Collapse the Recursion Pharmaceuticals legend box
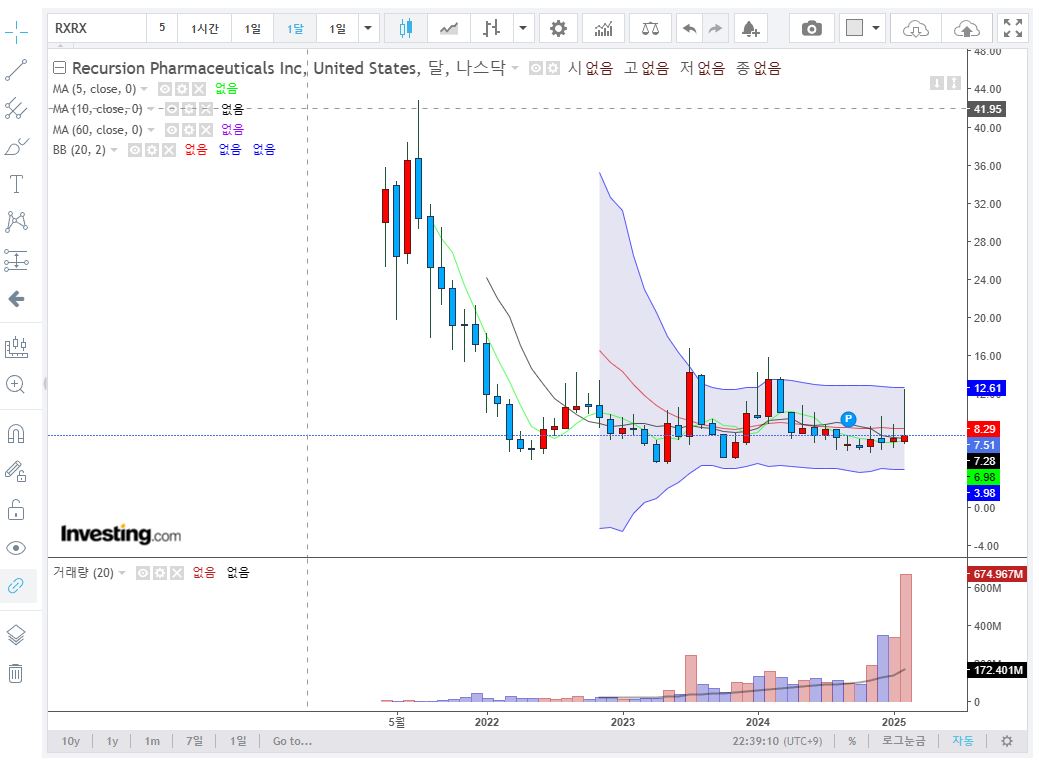The height and width of the screenshot is (762, 1039). coord(60,68)
